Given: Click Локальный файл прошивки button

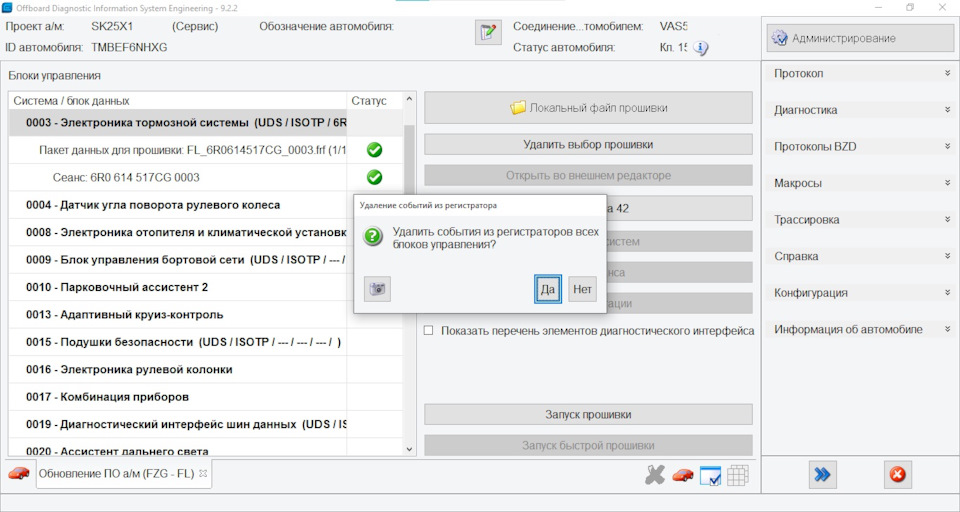Looking at the screenshot, I should coord(588,108).
